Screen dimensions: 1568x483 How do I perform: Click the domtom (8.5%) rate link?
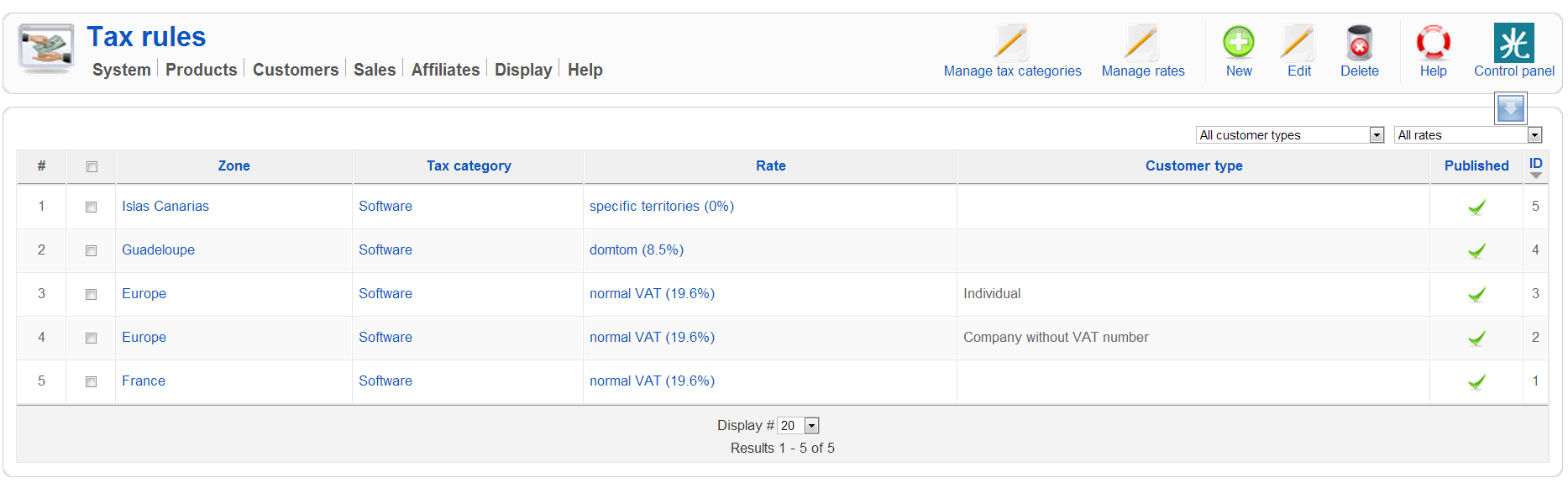(637, 249)
